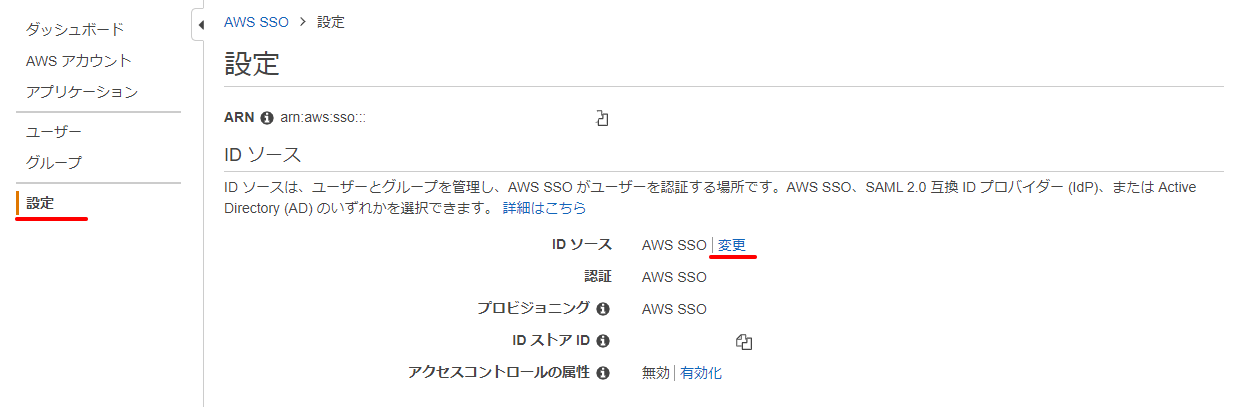Viewport: 1242px width, 407px height.
Task: Click the 設定 breadcrumb item
Action: [331, 22]
